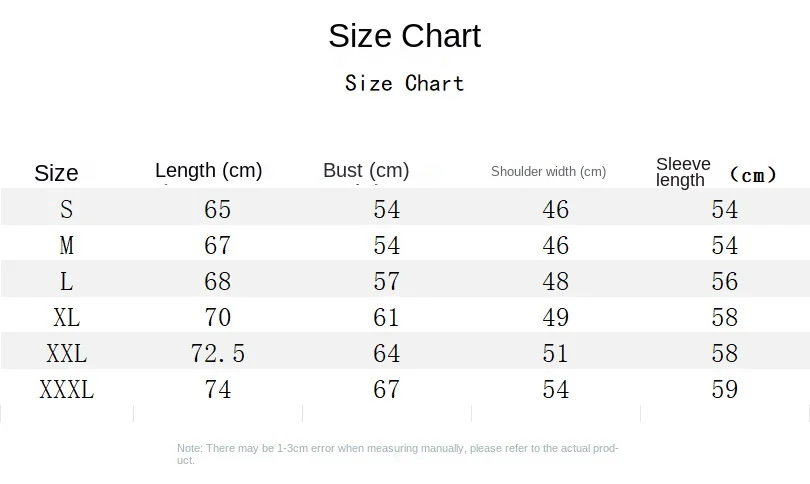Click the L size row label
810x484 pixels.
click(x=66, y=281)
